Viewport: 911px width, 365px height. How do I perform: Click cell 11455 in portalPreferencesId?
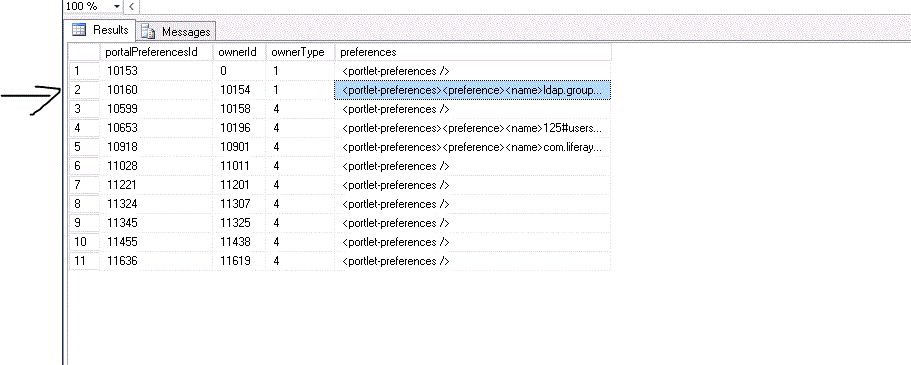[x=156, y=242]
